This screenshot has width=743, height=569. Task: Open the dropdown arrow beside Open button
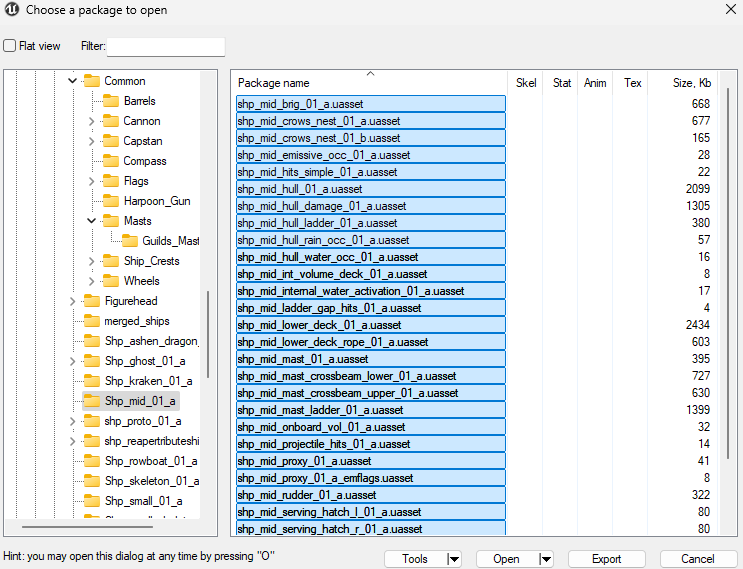(x=545, y=559)
